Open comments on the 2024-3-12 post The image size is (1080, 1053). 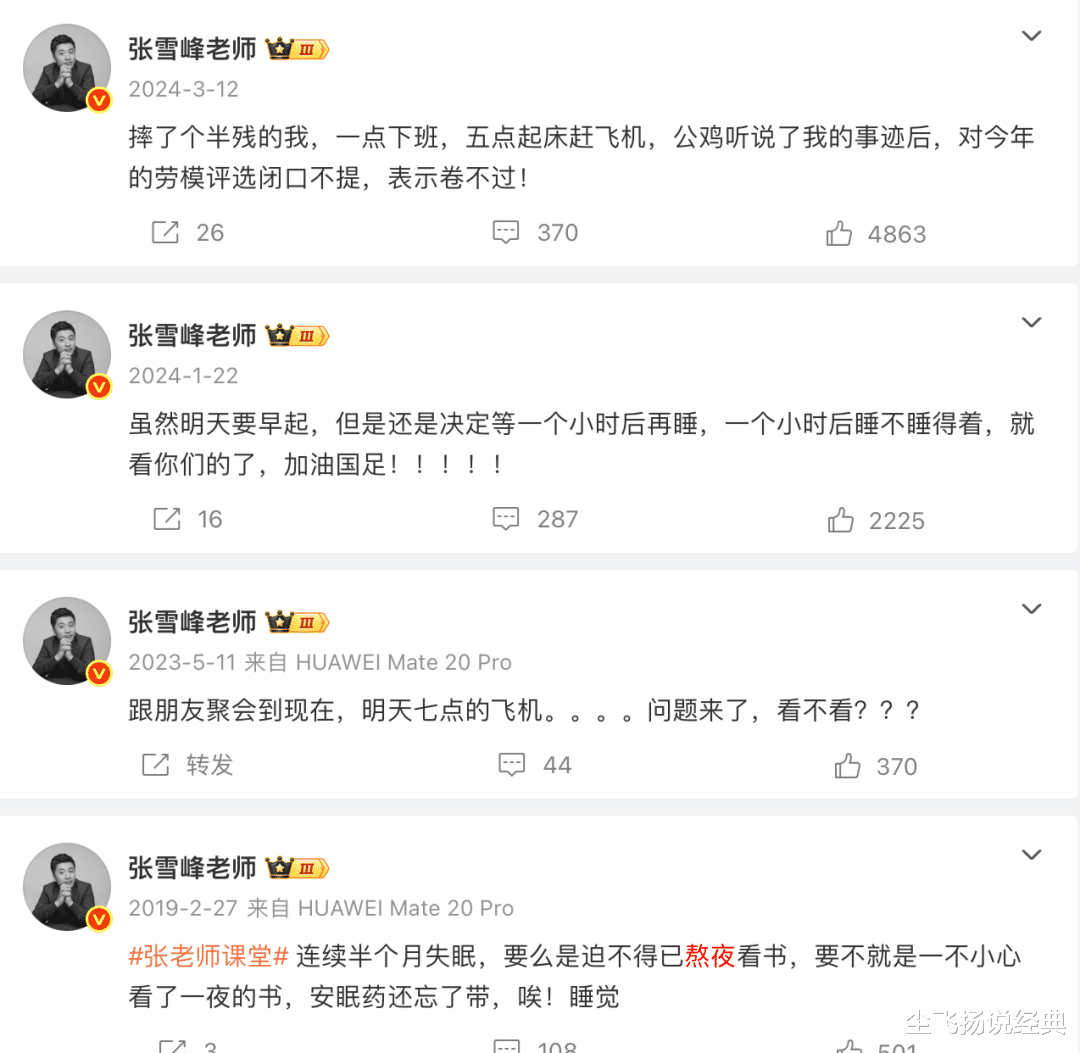506,233
